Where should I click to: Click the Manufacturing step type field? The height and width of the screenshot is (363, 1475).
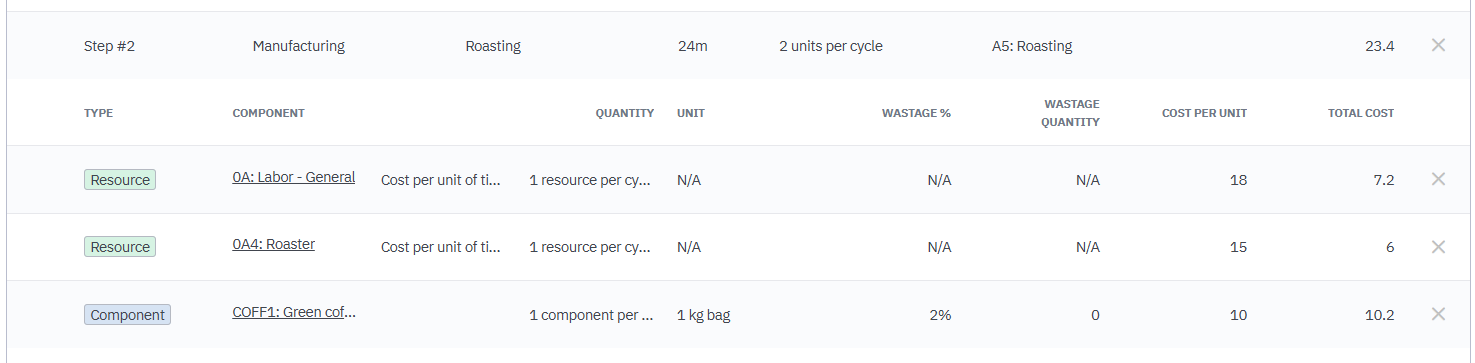pyautogui.click(x=298, y=46)
